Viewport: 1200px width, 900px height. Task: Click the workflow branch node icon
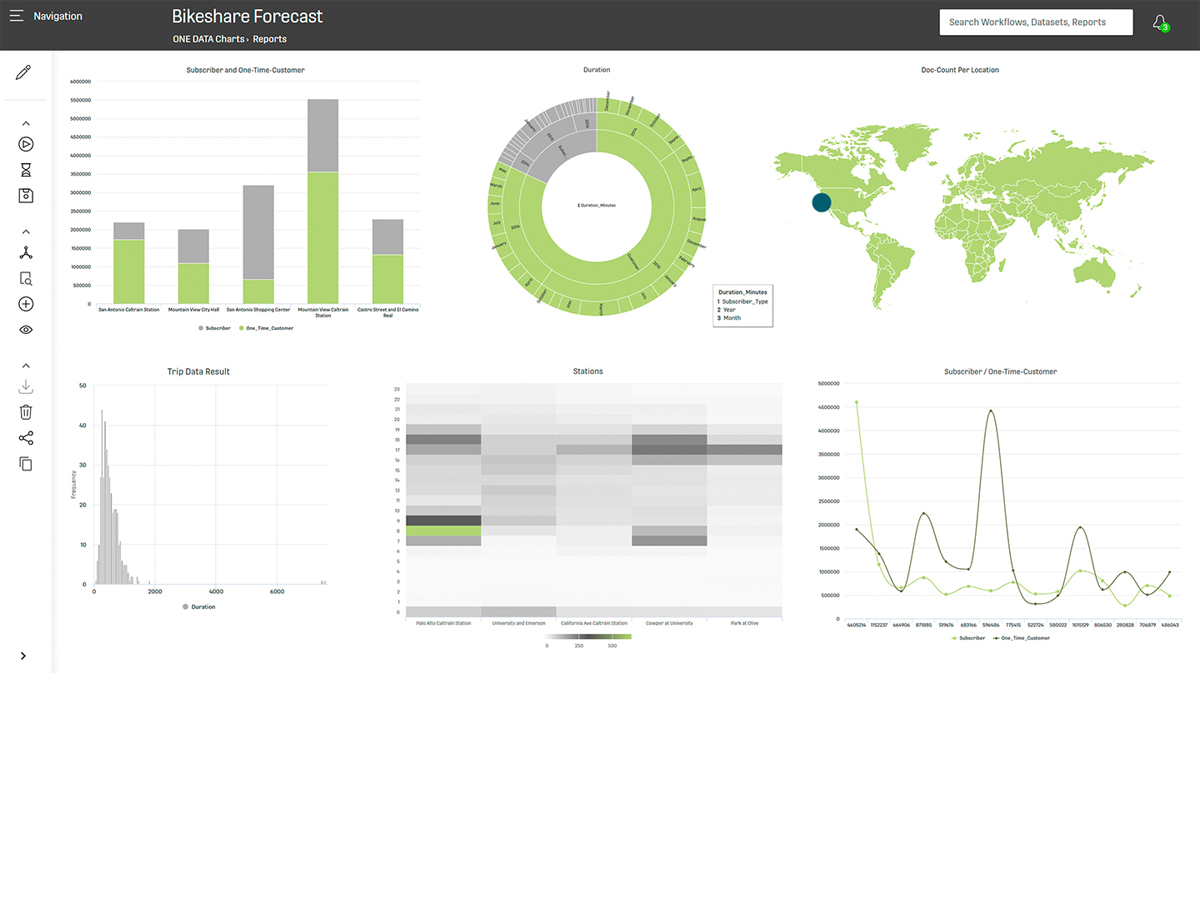pos(26,253)
